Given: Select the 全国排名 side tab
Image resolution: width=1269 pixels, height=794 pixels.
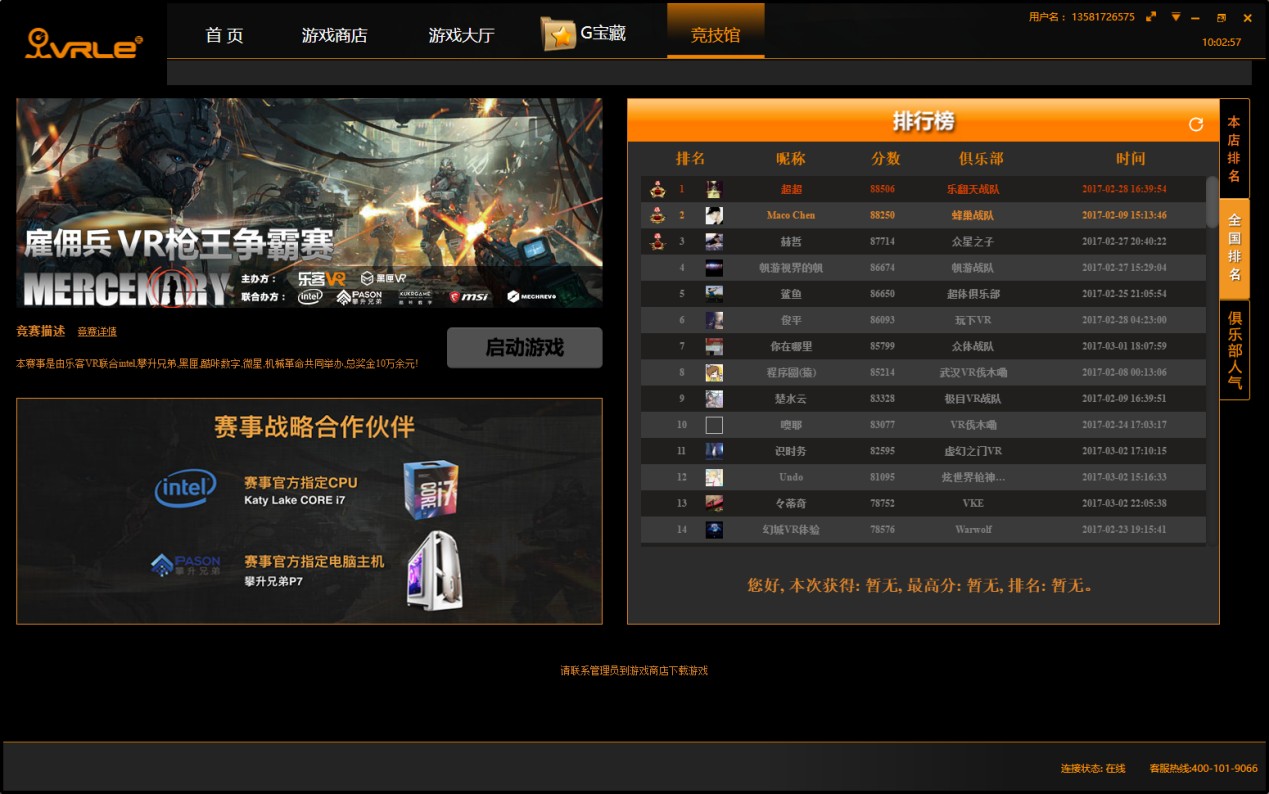Looking at the screenshot, I should [x=1234, y=248].
